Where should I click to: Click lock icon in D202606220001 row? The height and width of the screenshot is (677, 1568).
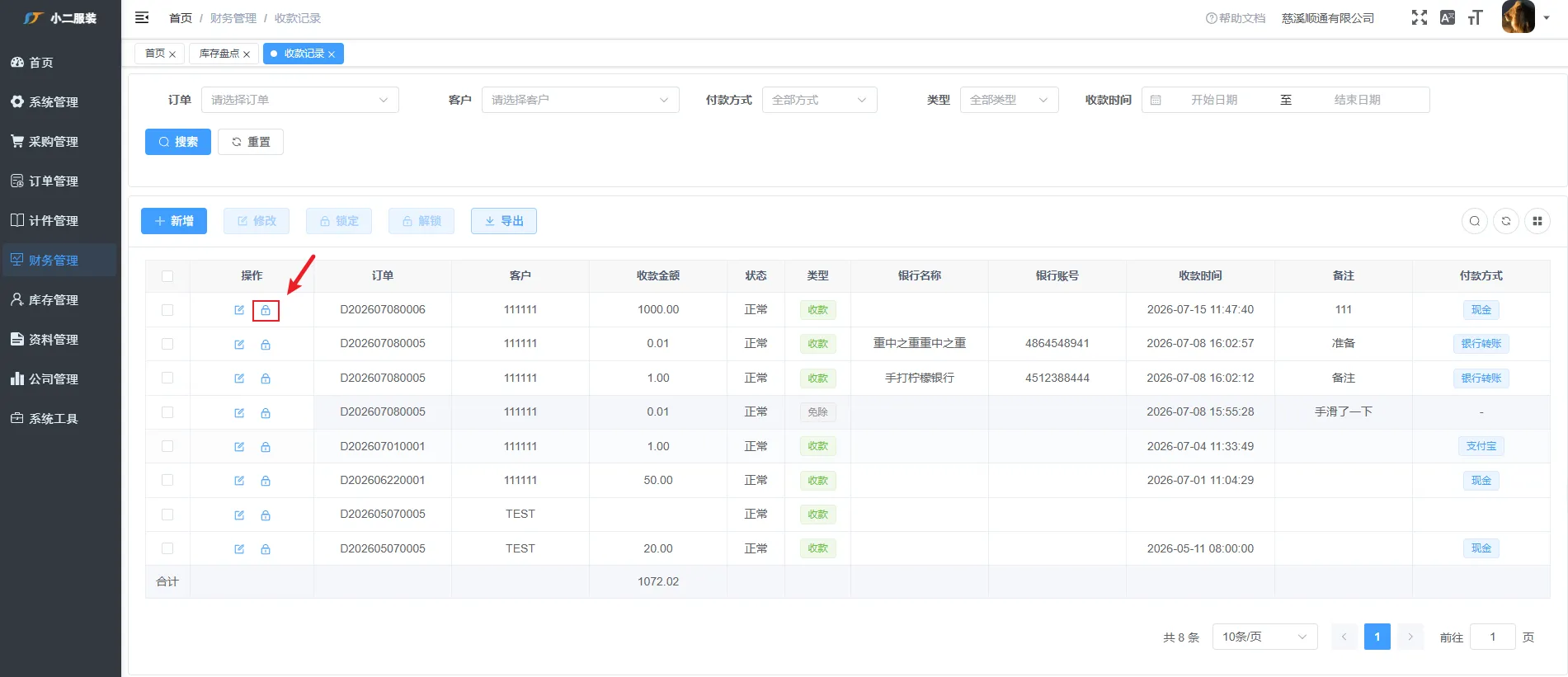click(x=266, y=481)
